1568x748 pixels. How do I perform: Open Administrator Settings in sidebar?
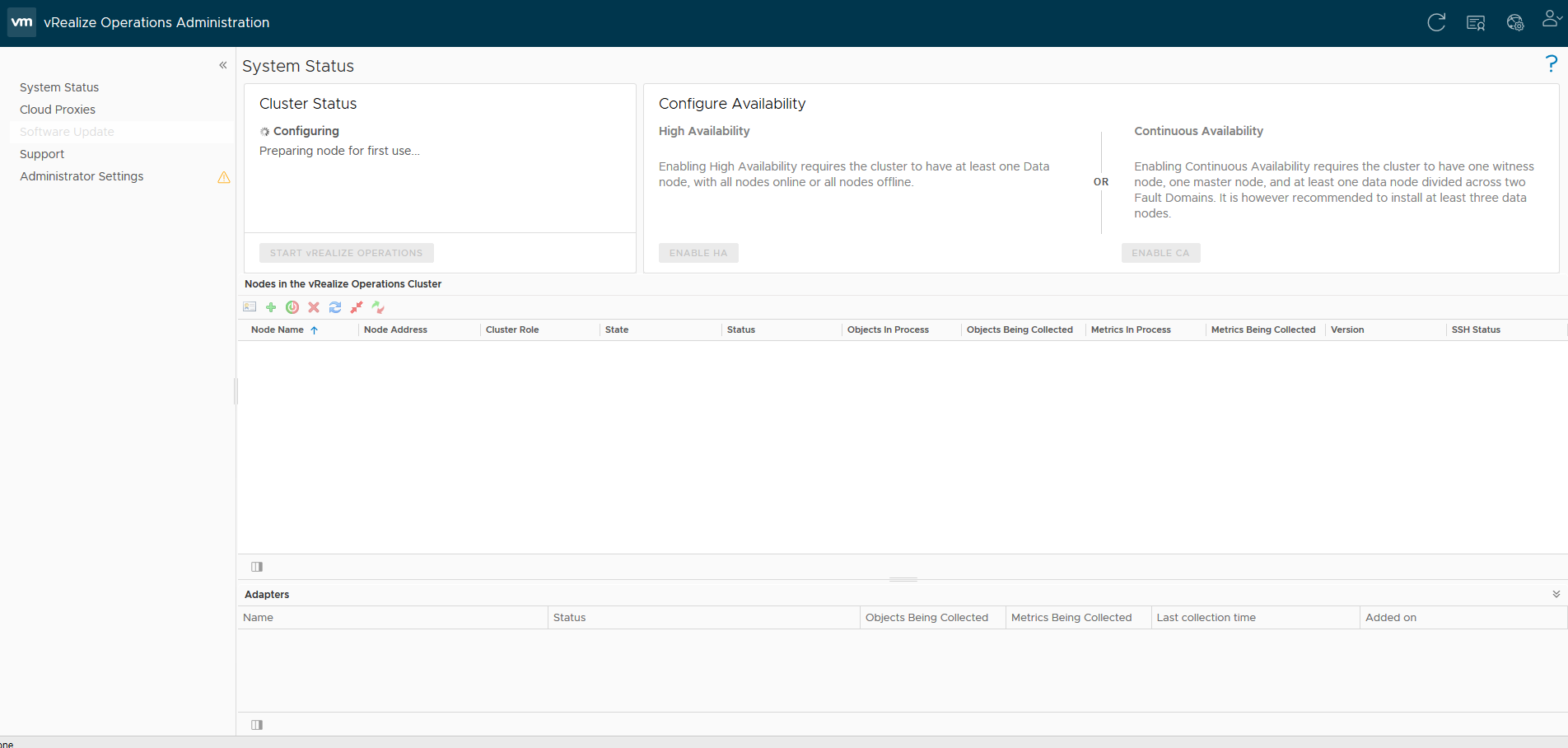pos(82,176)
